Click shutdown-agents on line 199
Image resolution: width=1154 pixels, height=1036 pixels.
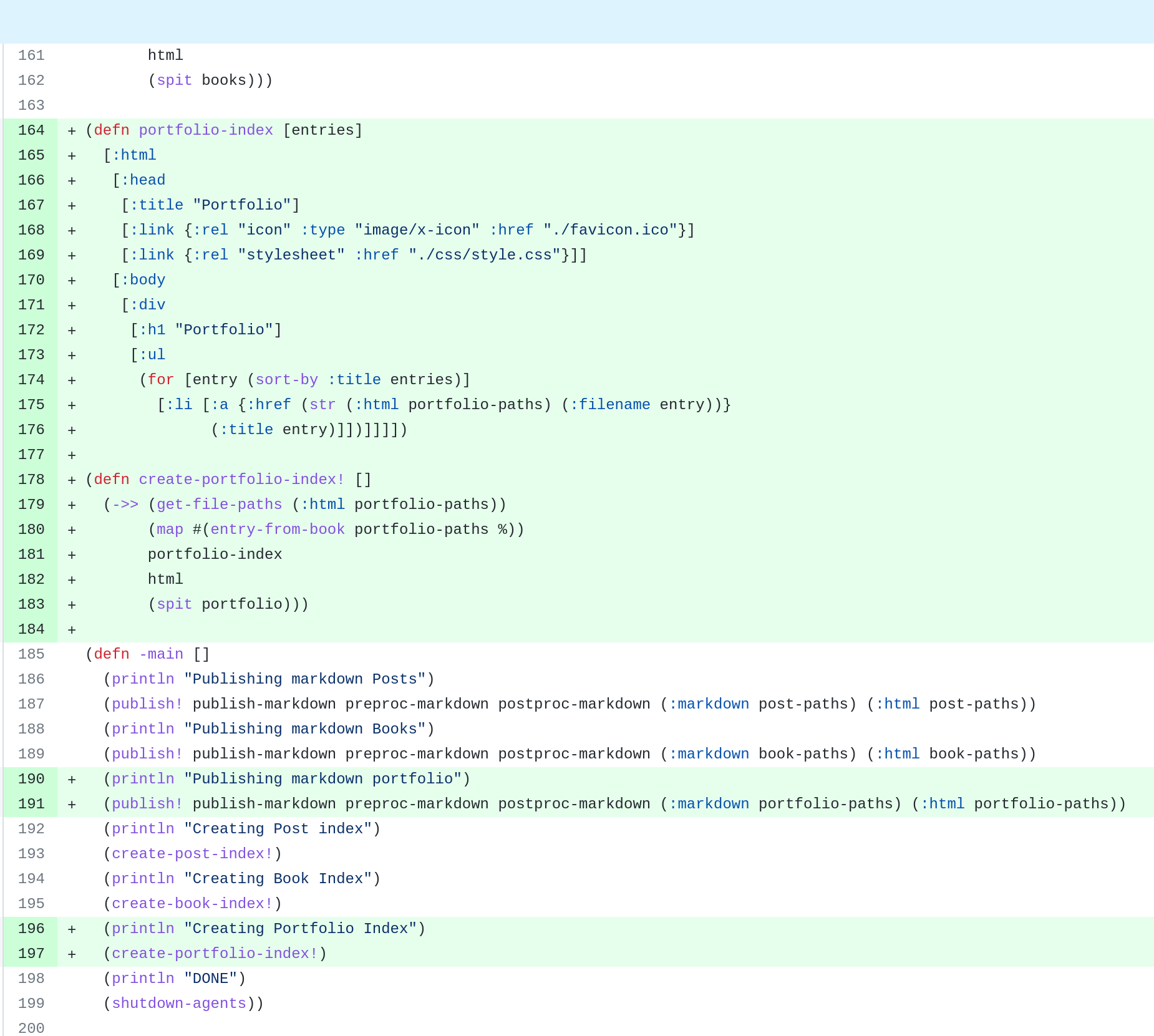179,1004
